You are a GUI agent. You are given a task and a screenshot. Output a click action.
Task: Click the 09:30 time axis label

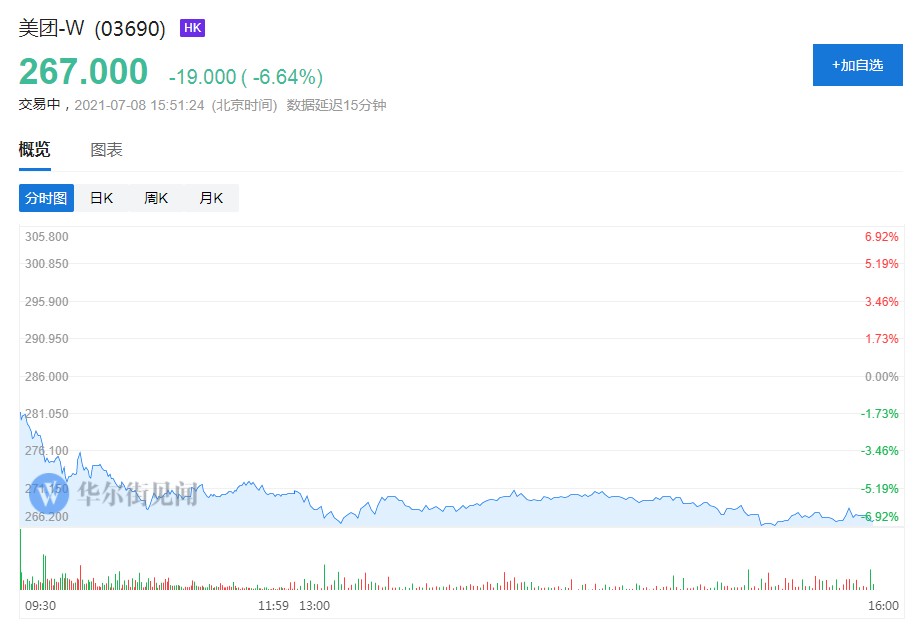pyautogui.click(x=39, y=605)
